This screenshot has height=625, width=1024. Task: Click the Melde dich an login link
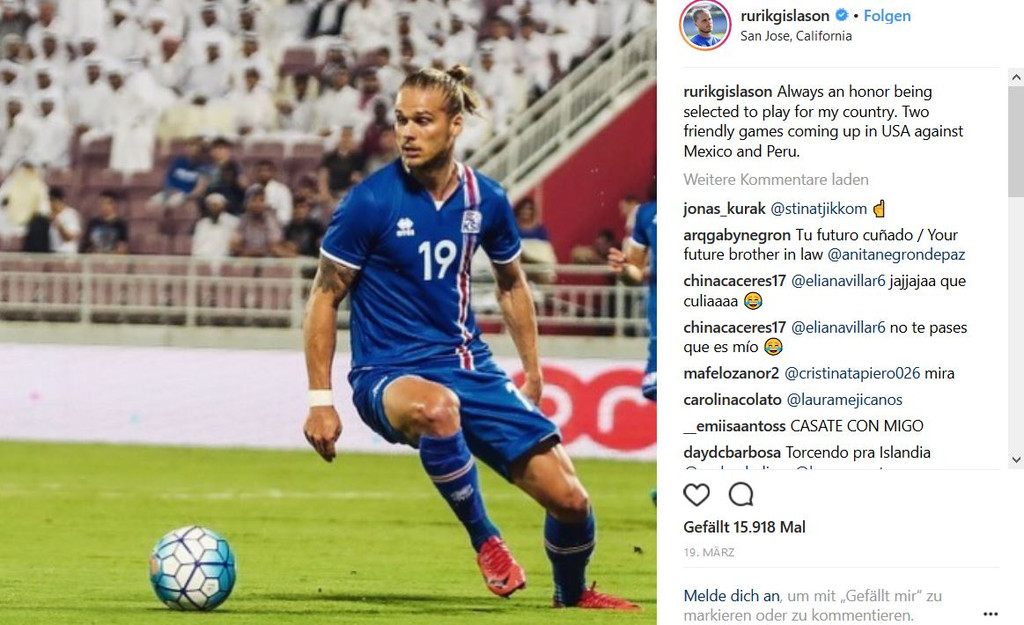(731, 596)
